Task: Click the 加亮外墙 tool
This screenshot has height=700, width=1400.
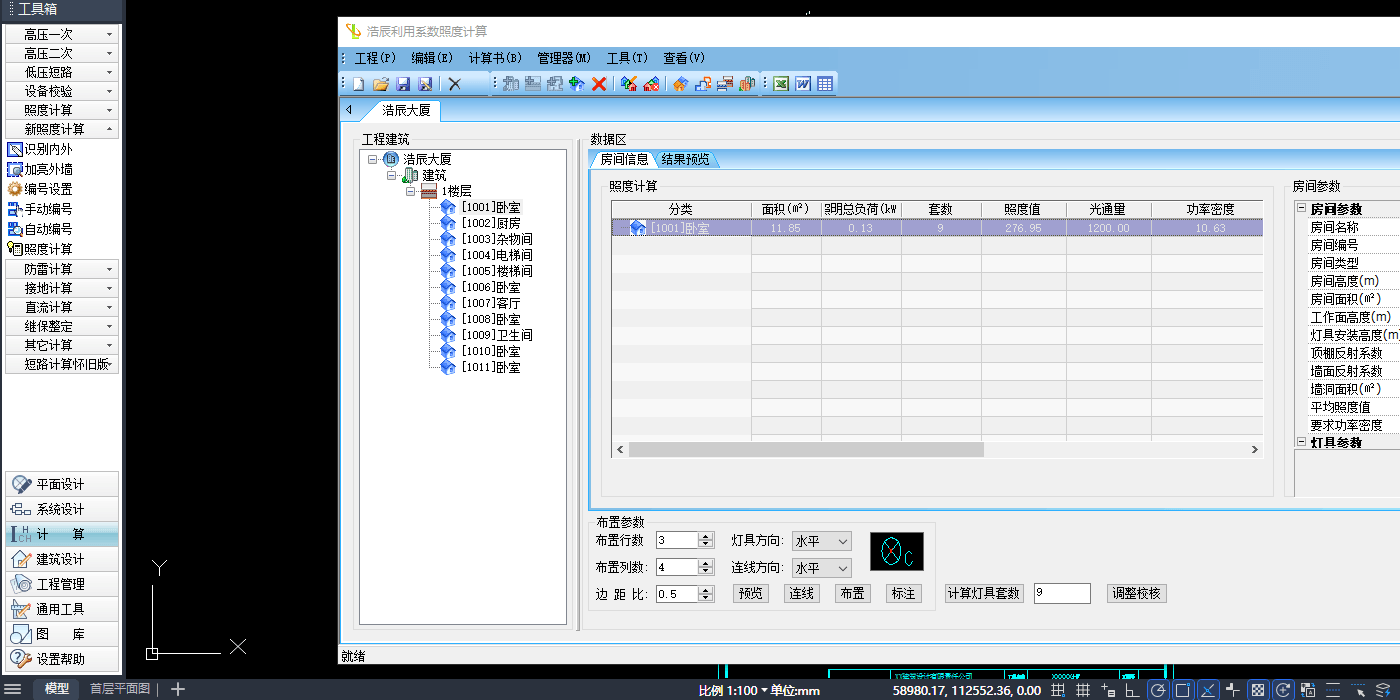Action: tap(40, 169)
